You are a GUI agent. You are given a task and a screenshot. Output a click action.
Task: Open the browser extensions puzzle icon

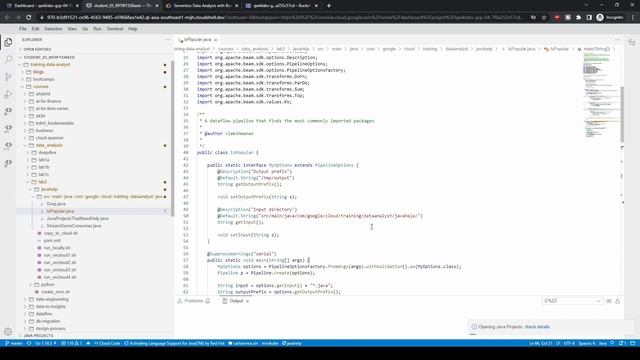(x=578, y=18)
